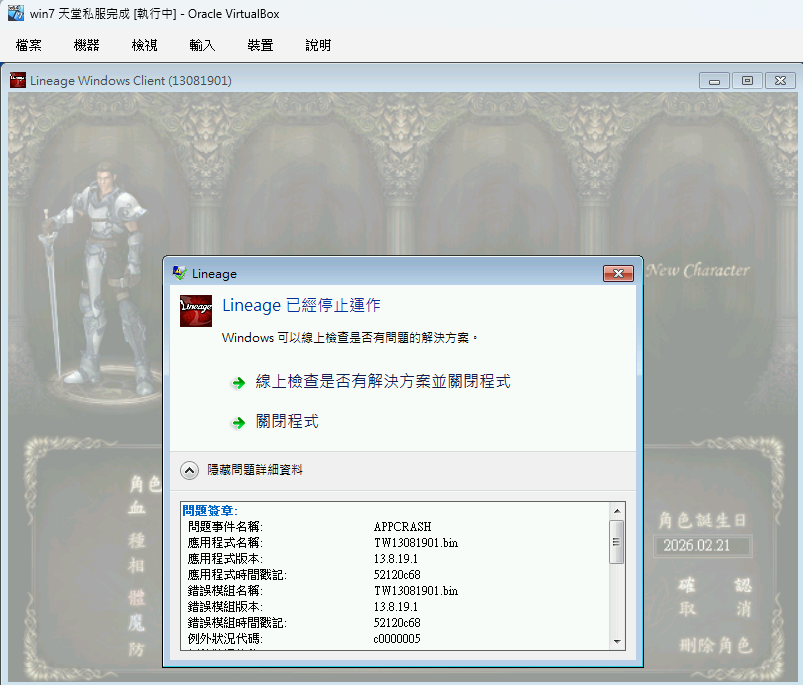Open the 機器 menu
Screen dimensions: 803x685
pos(87,45)
